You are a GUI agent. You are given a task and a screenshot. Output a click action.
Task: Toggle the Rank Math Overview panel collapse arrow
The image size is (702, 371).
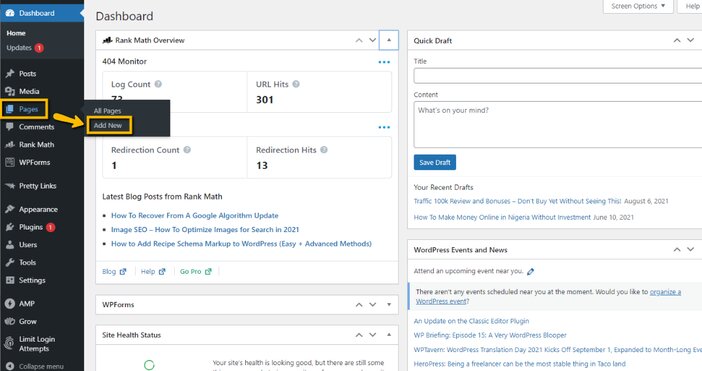[x=389, y=40]
